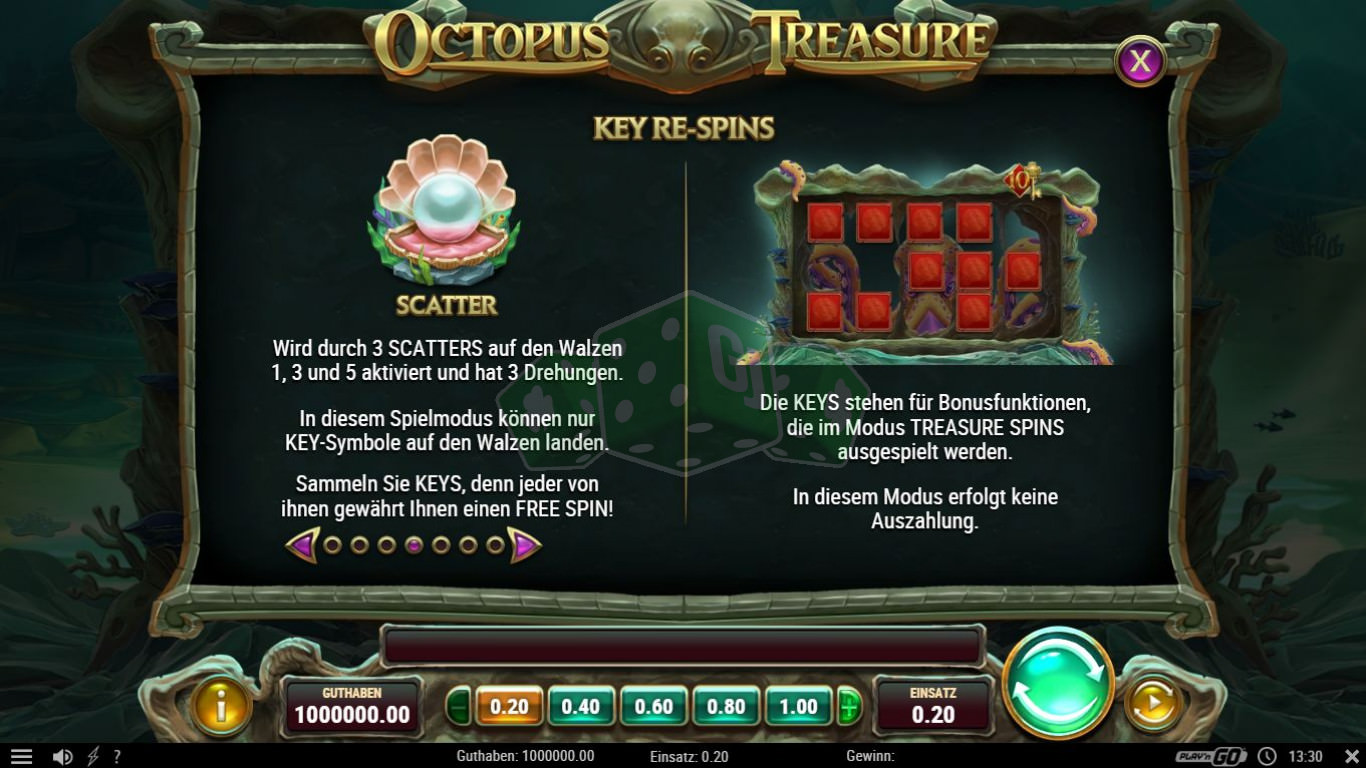Decrease bet with green minus button
Screen dimensions: 1366x768
tap(459, 707)
